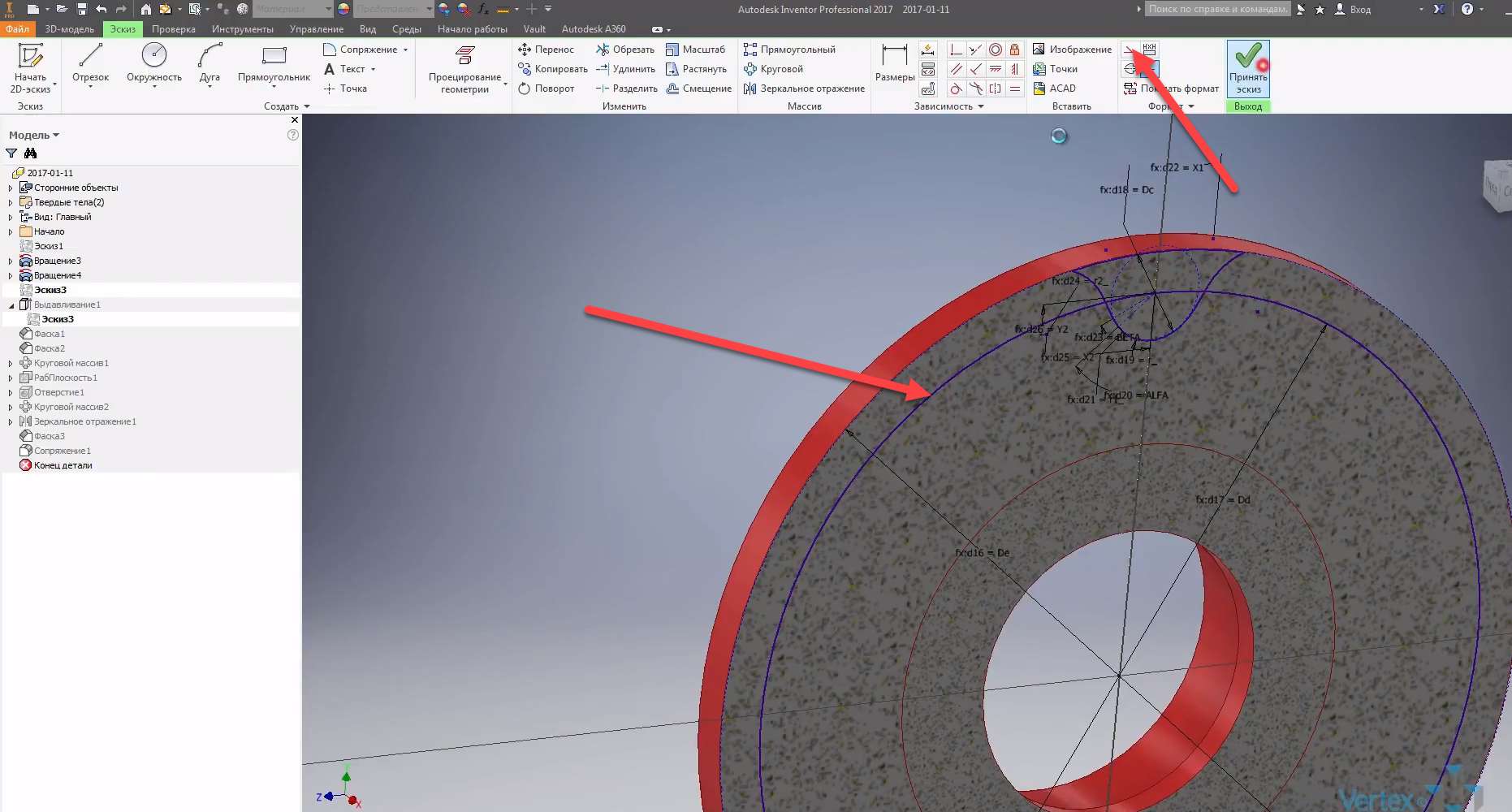
Task: Open the fx Parameters icon in quick access
Action: (483, 9)
